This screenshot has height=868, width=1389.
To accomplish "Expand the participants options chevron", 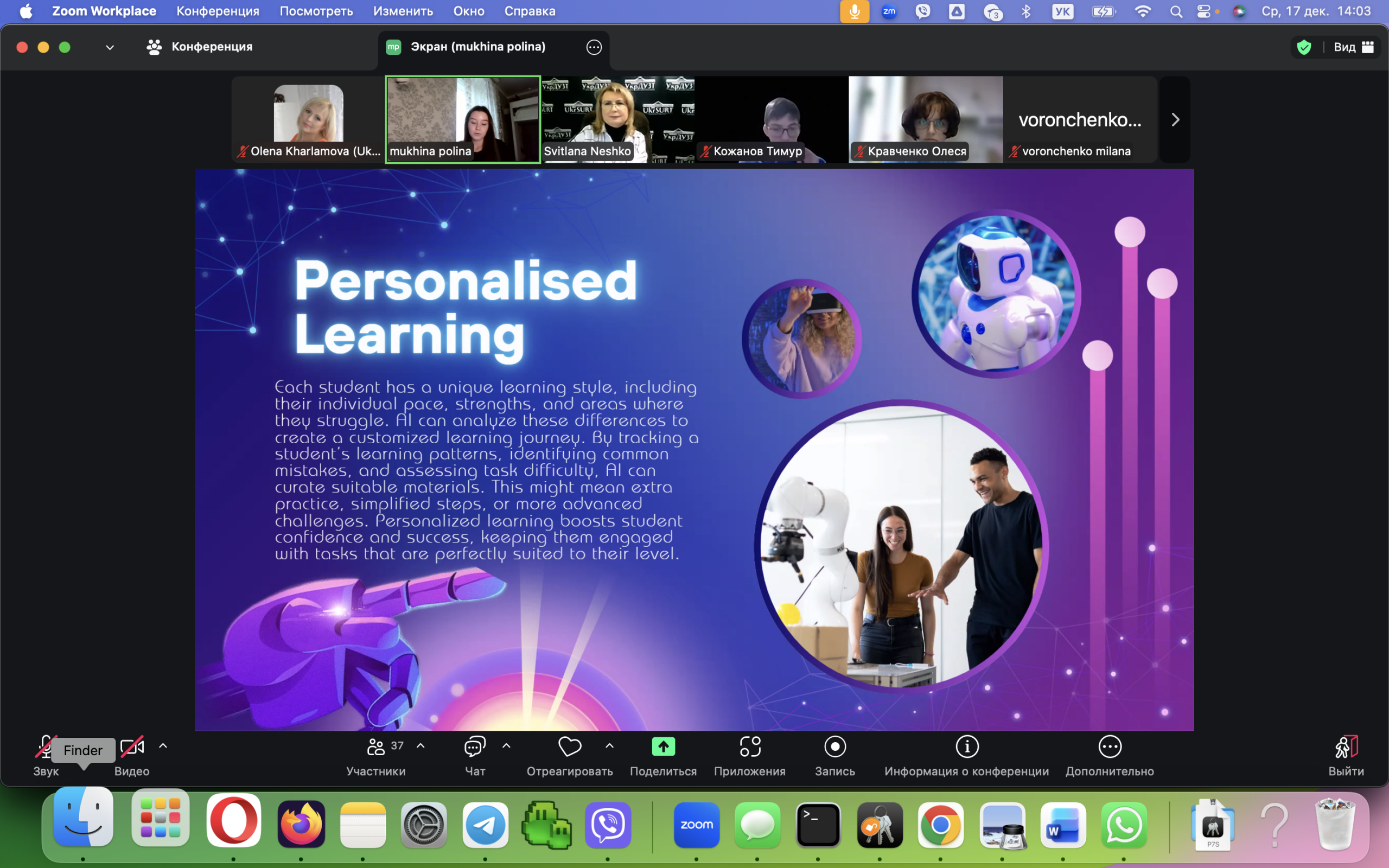I will (x=420, y=746).
